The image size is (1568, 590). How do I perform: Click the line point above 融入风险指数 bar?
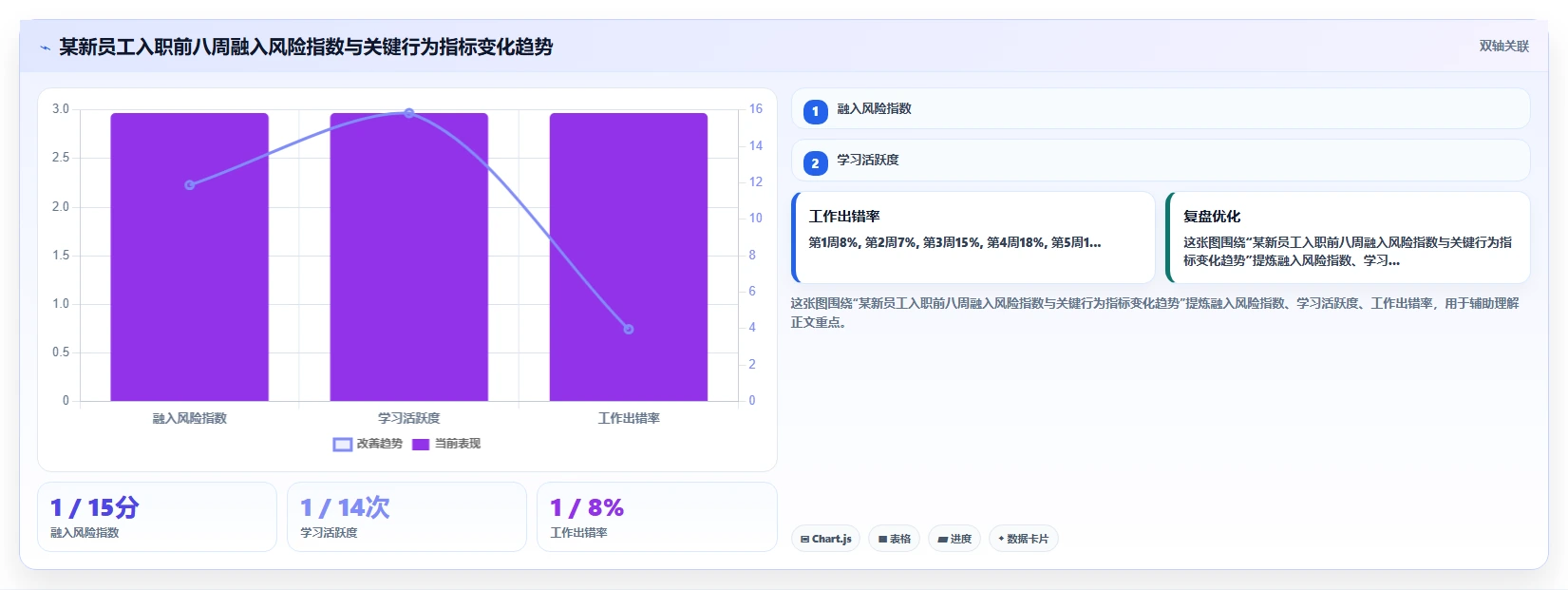[190, 184]
